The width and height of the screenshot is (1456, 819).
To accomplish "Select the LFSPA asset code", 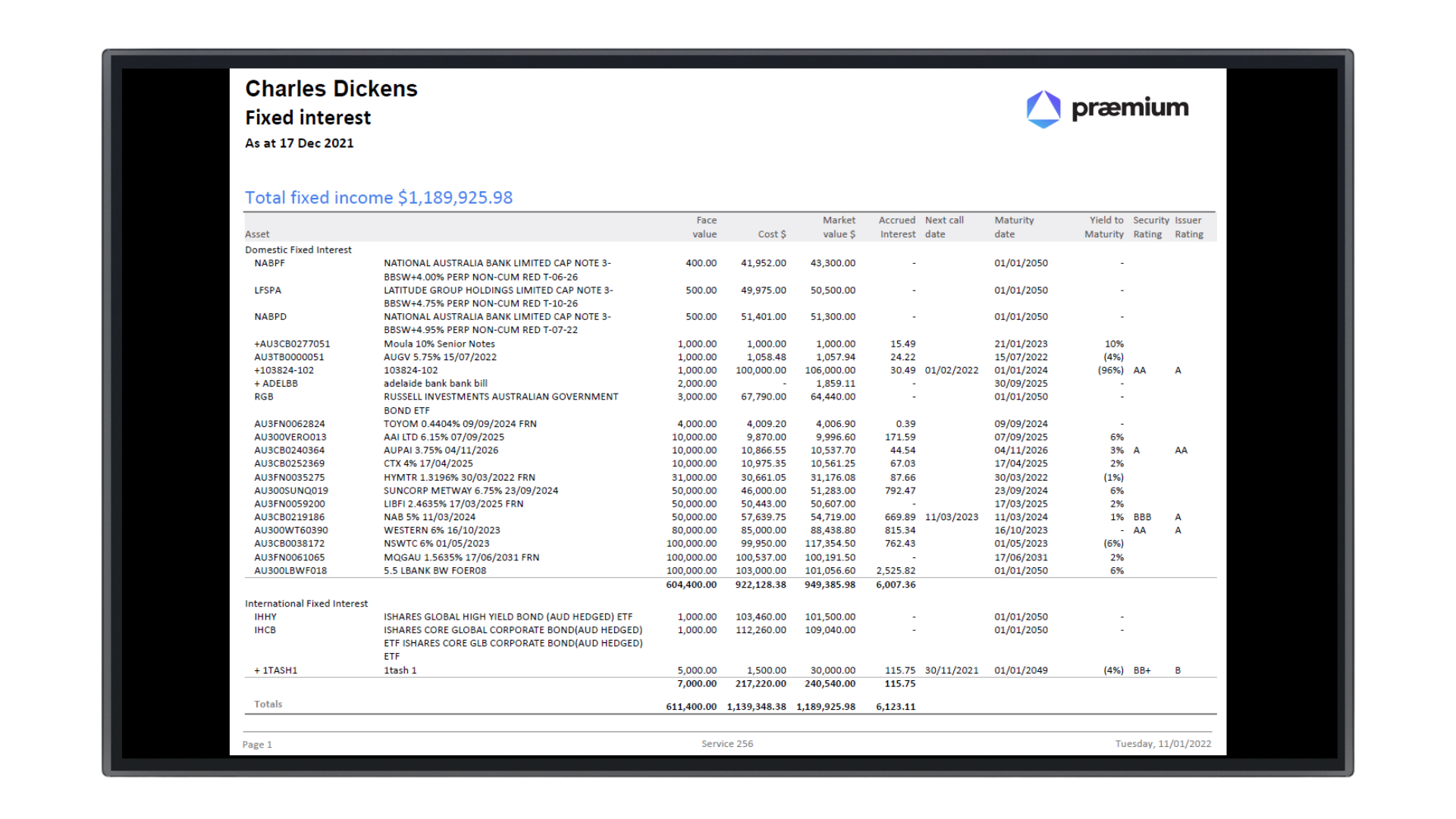I will pos(268,290).
